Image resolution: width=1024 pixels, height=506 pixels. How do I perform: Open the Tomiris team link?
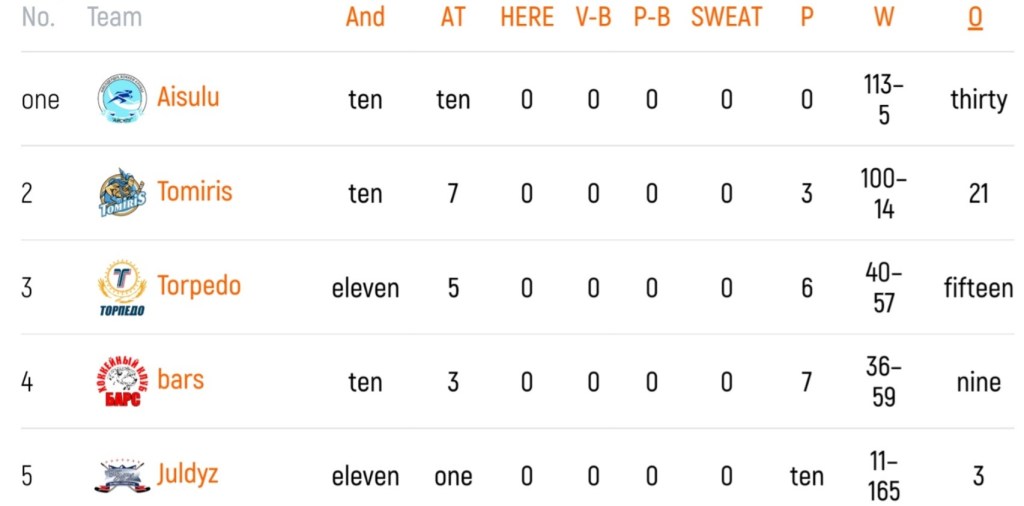pos(195,192)
